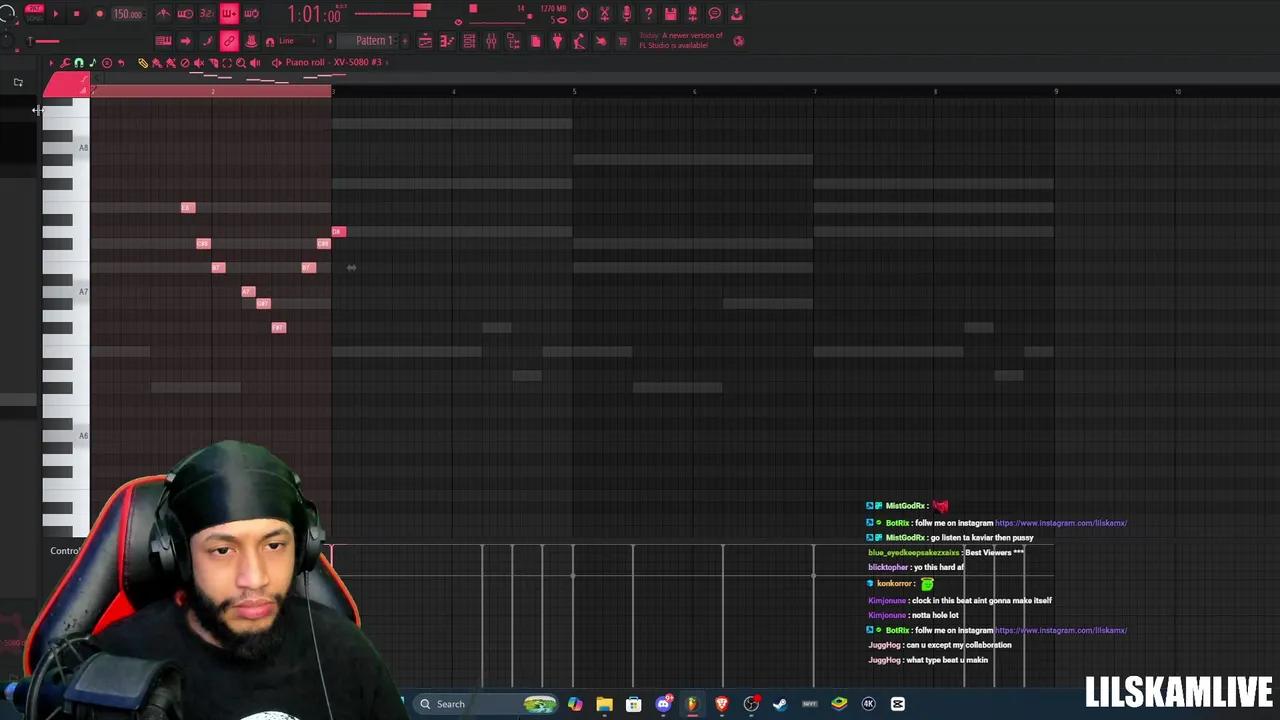Click bar 5 on the timeline ruler
Viewport: 1280px width, 720px height.
click(x=574, y=92)
